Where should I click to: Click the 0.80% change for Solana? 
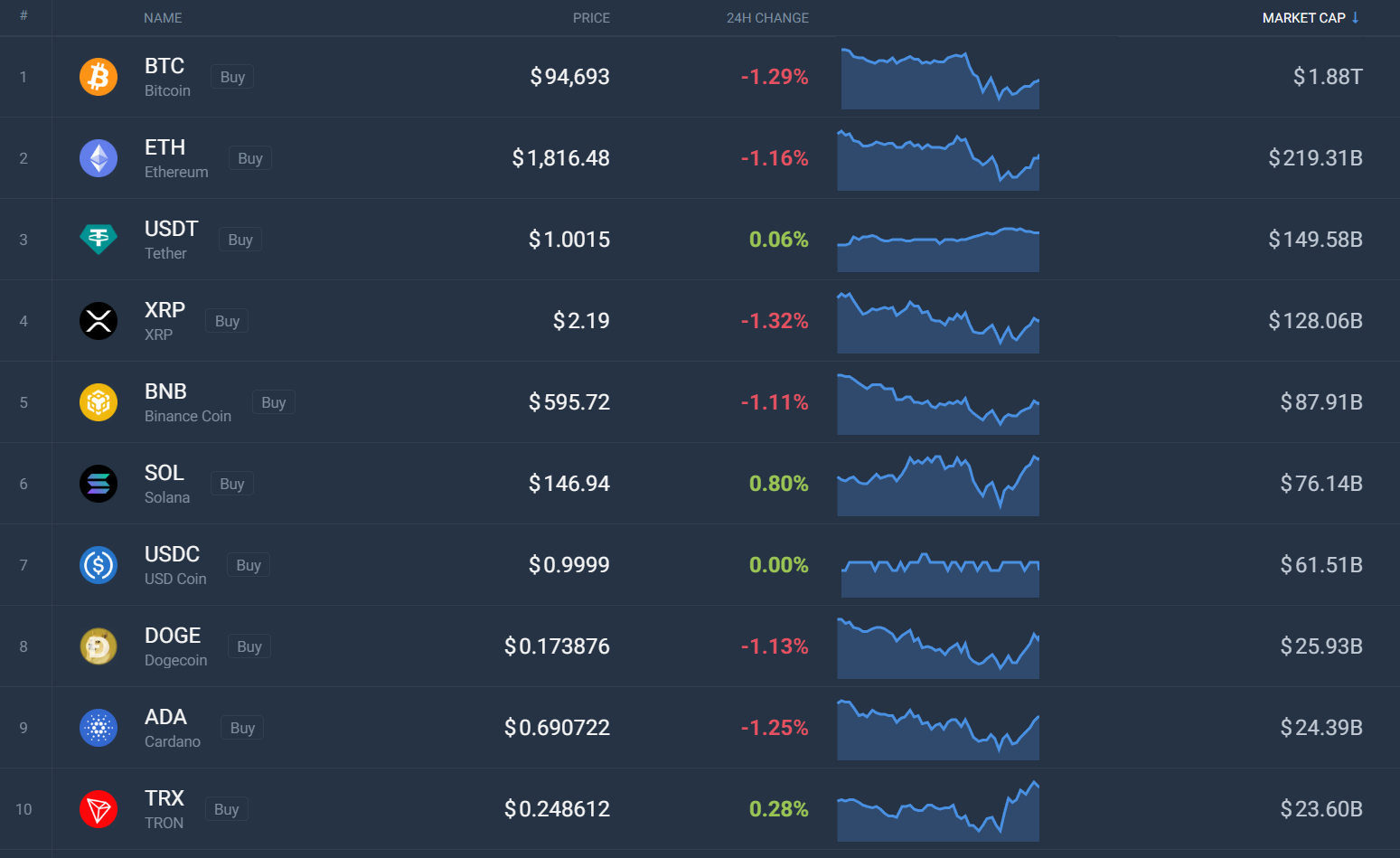(x=779, y=484)
